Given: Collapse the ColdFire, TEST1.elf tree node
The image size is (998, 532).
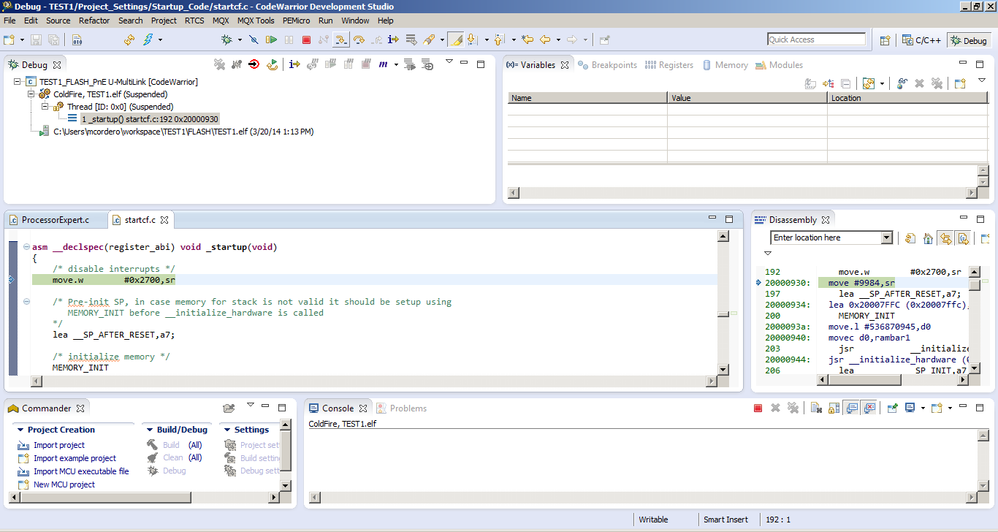Looking at the screenshot, I should pyautogui.click(x=32, y=94).
